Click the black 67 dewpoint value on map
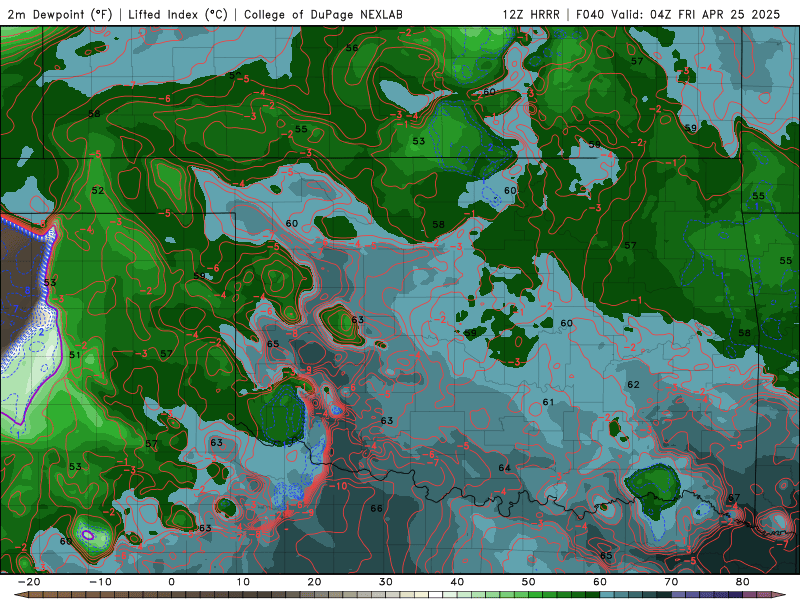 [734, 497]
